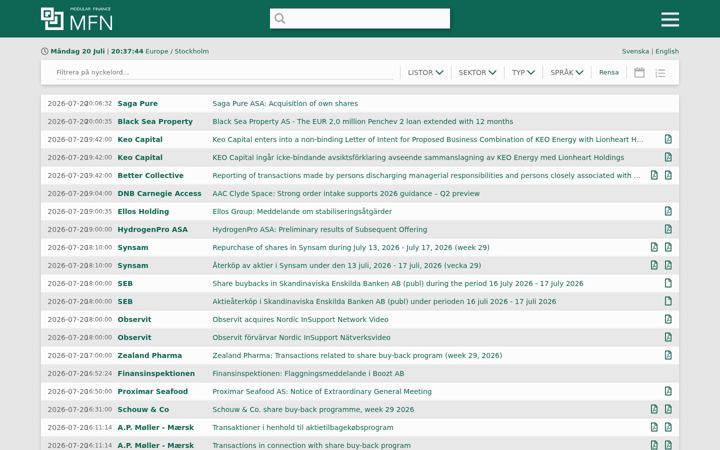
Task: Open the Black Sea Property company link
Action: pyautogui.click(x=155, y=121)
